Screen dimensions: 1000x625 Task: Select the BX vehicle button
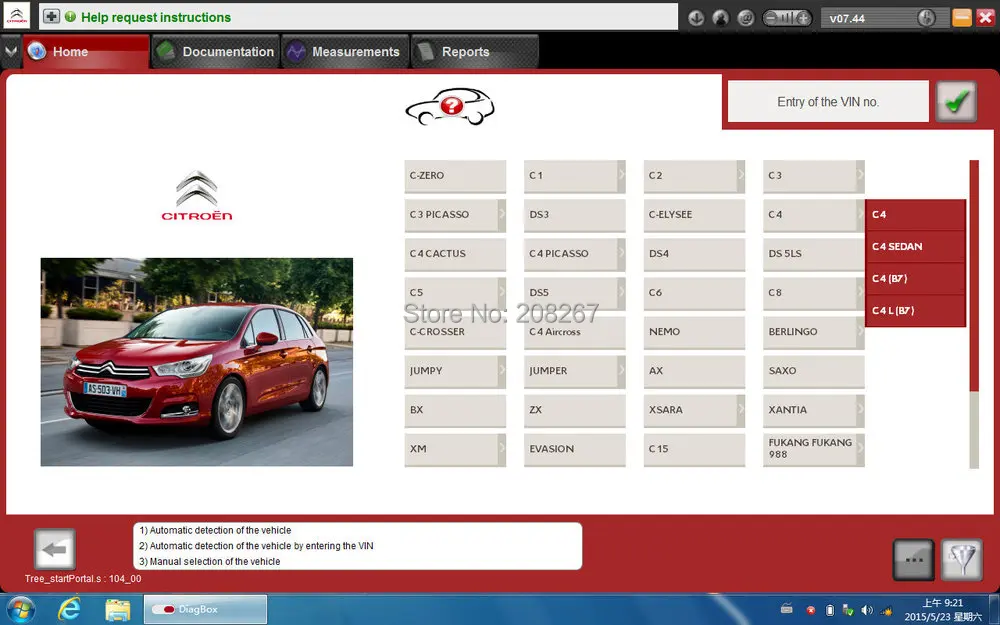455,409
